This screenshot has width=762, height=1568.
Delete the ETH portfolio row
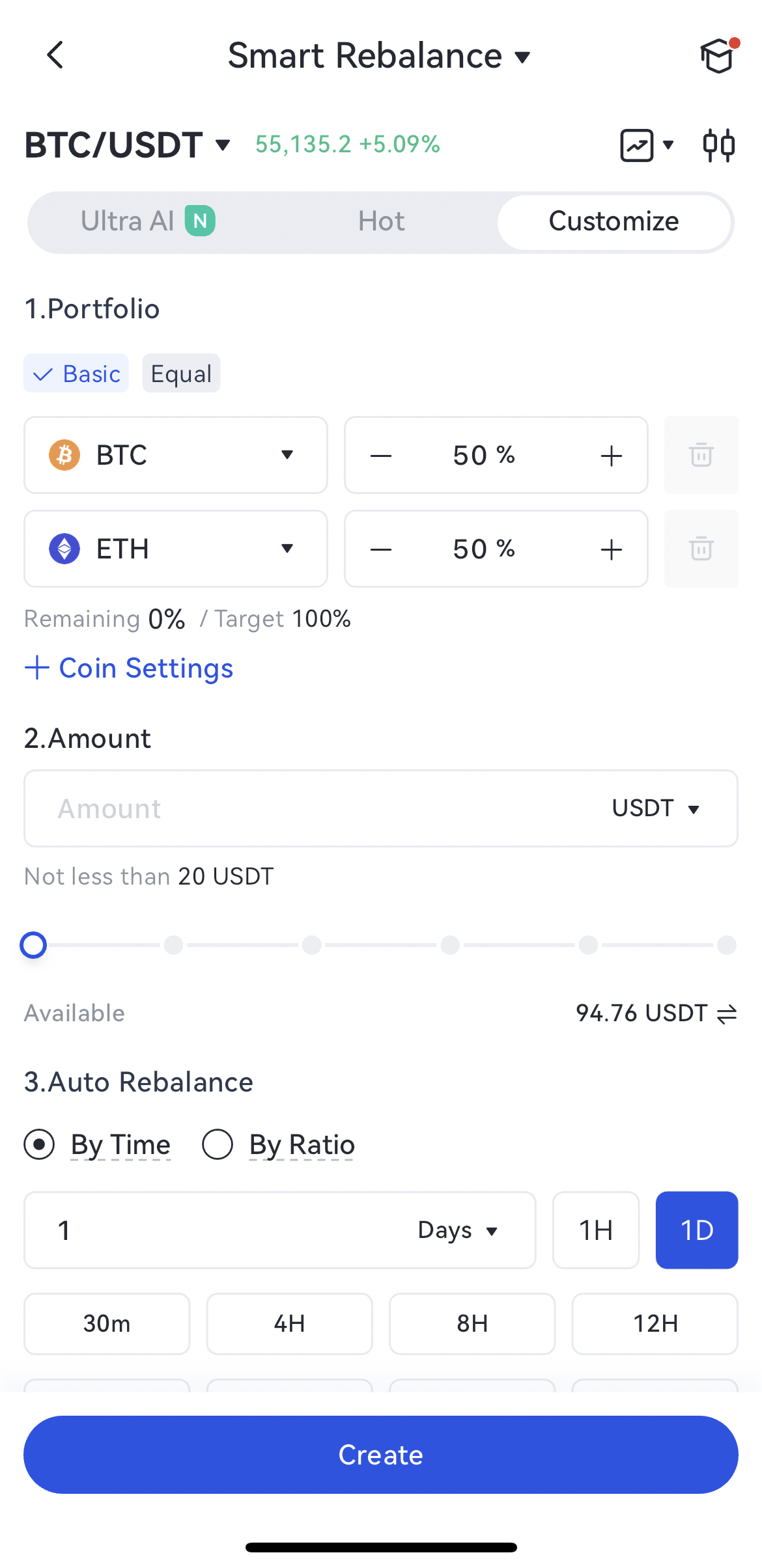pyautogui.click(x=701, y=549)
